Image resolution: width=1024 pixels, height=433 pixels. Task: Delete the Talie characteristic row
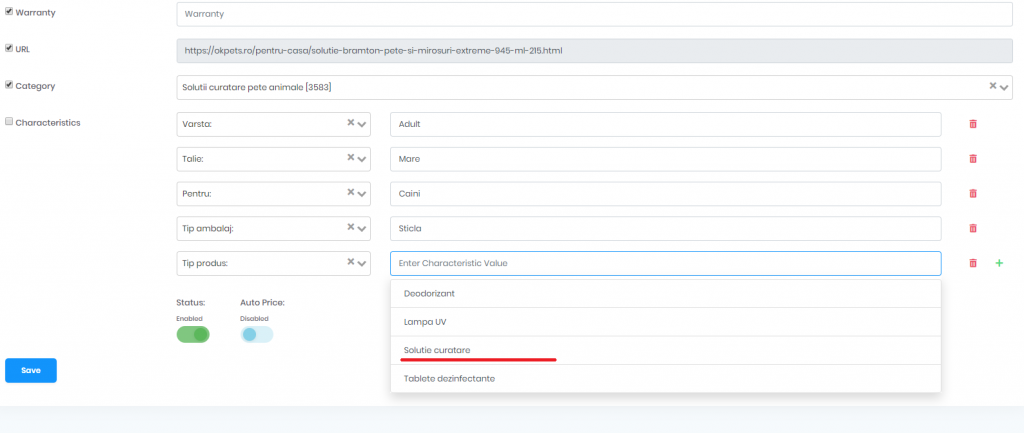pos(972,159)
